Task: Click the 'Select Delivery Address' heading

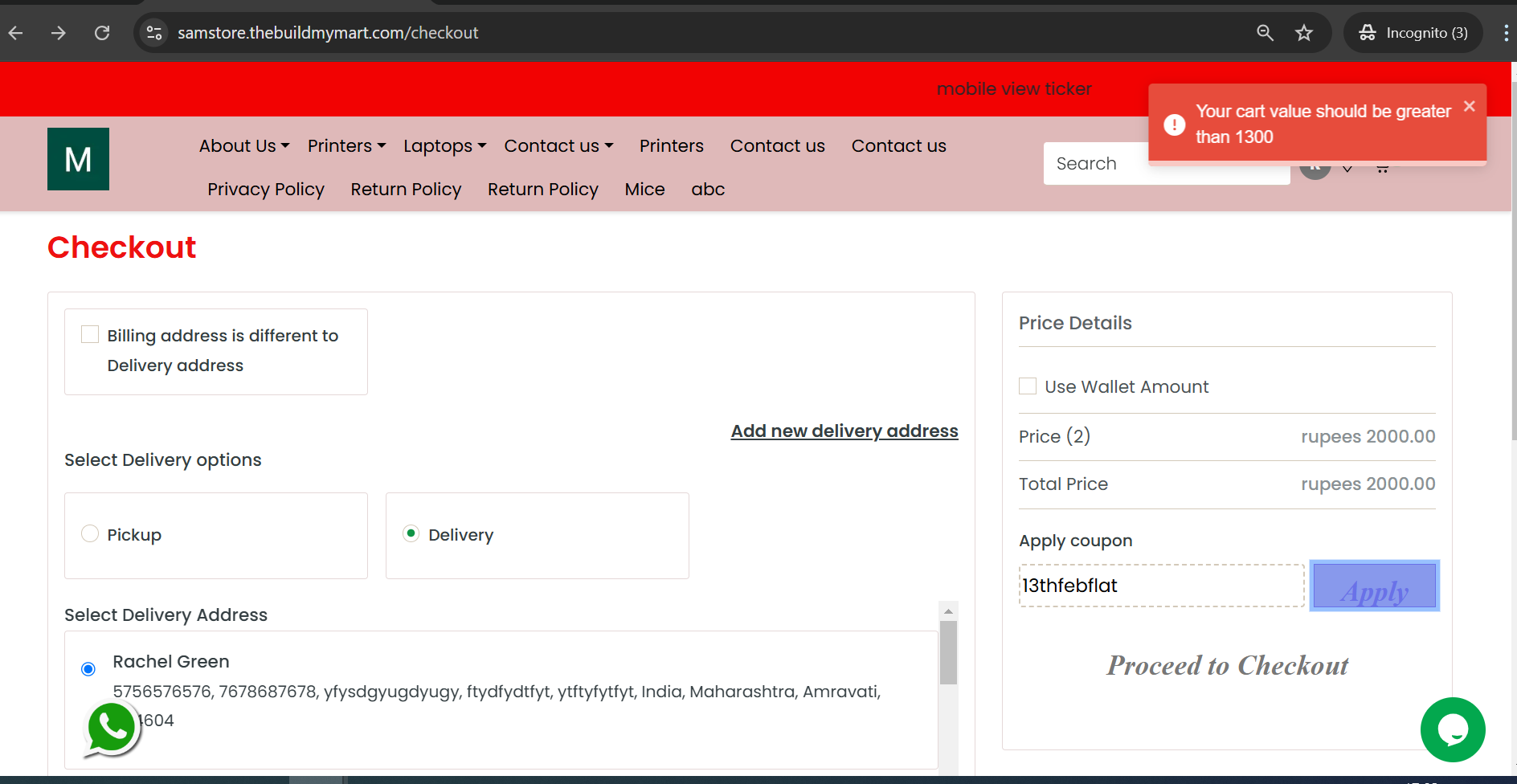Action: point(166,615)
